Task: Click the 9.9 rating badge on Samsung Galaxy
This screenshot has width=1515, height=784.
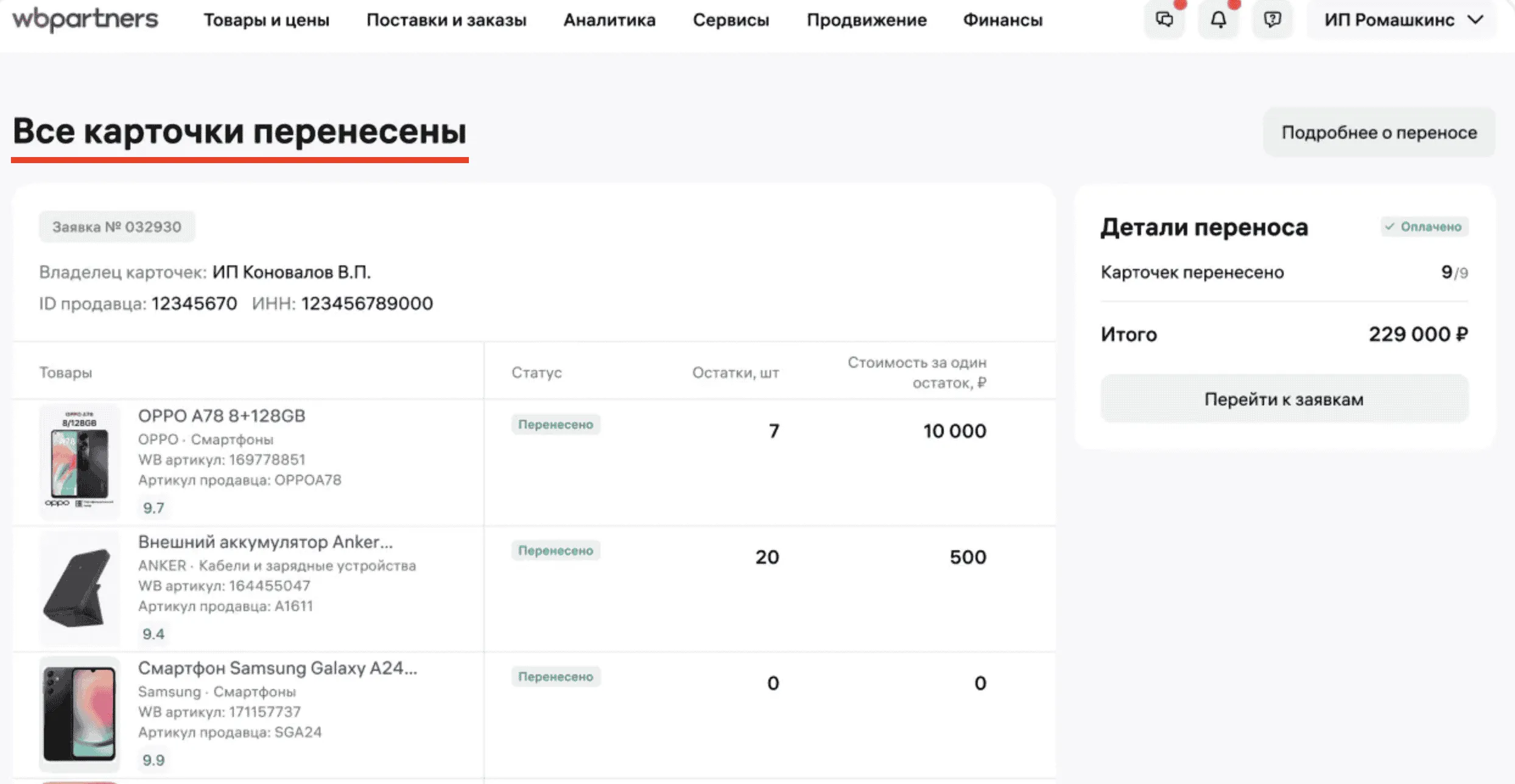Action: 154,760
